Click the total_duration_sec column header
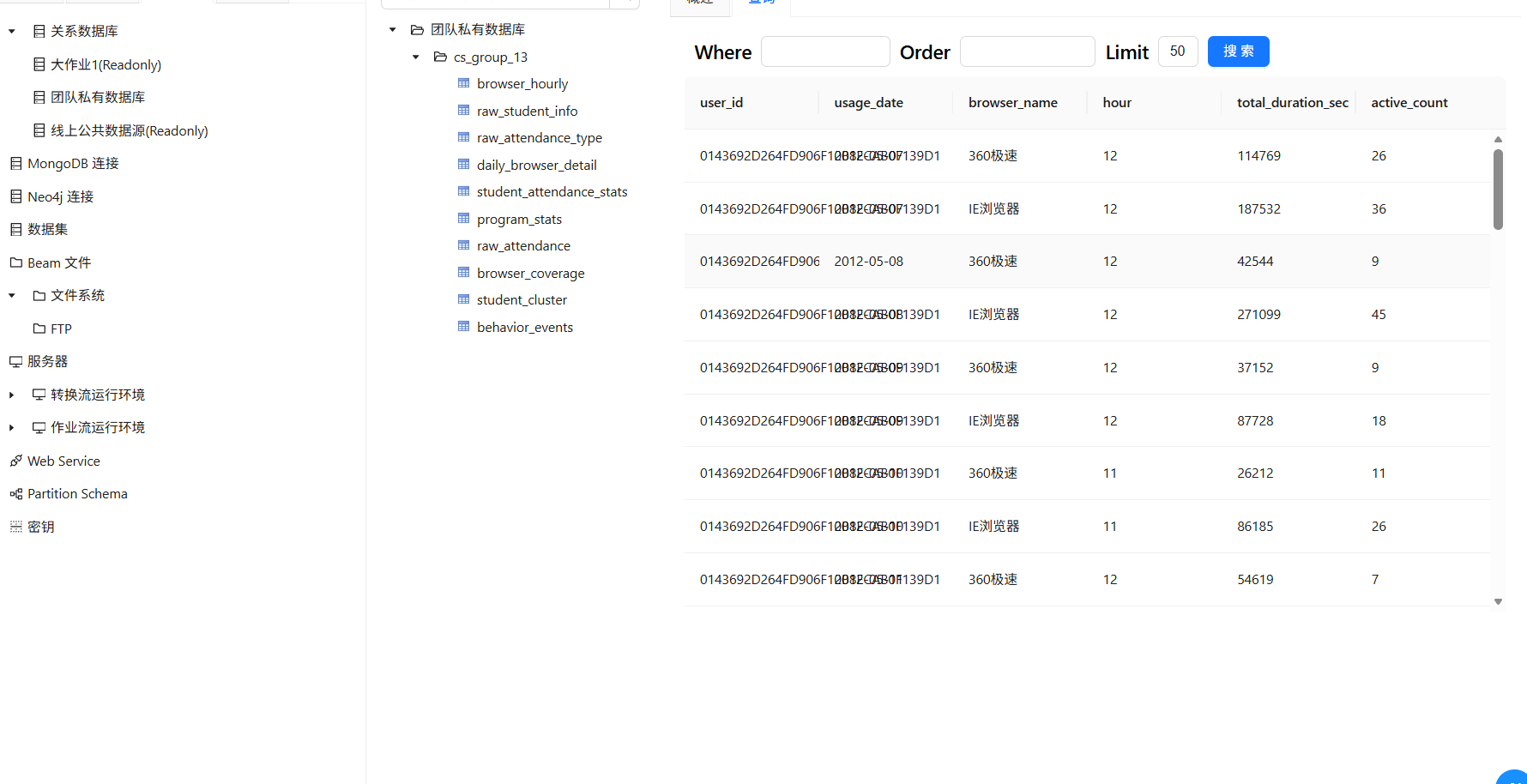 tap(1289, 102)
